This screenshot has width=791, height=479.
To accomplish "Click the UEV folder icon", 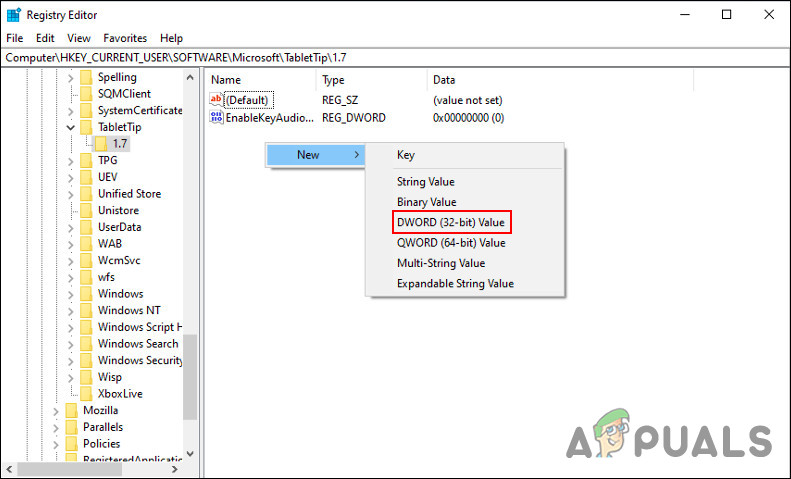I will tap(86, 177).
